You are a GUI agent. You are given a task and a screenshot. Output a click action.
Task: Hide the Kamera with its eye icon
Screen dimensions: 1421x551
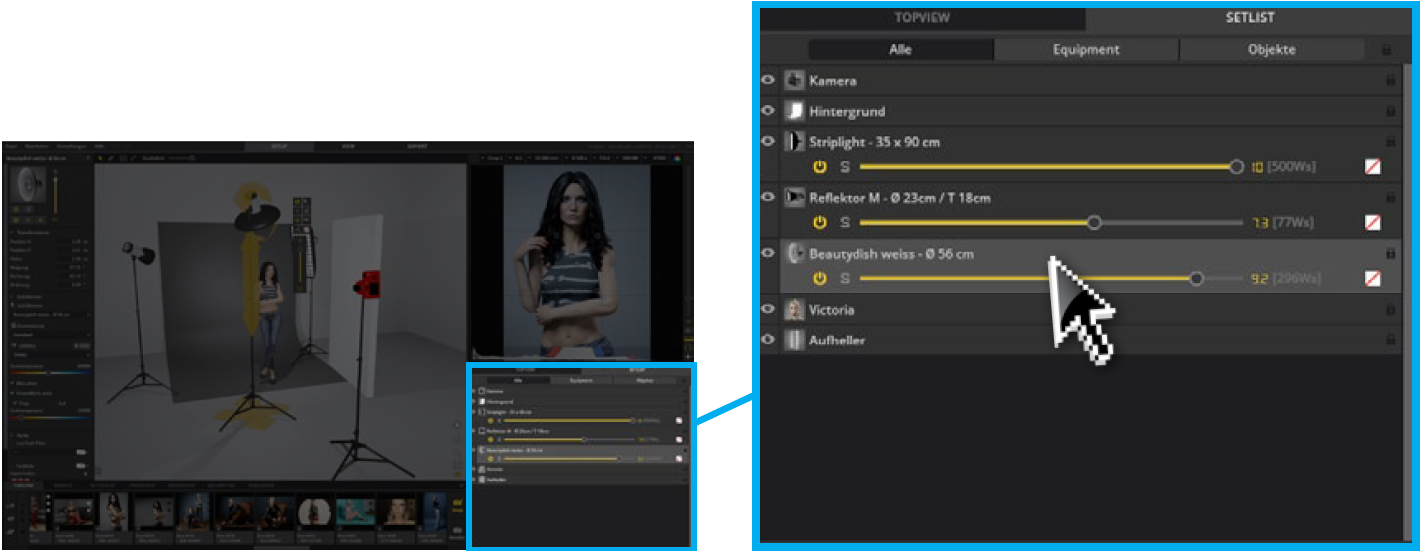(x=768, y=81)
